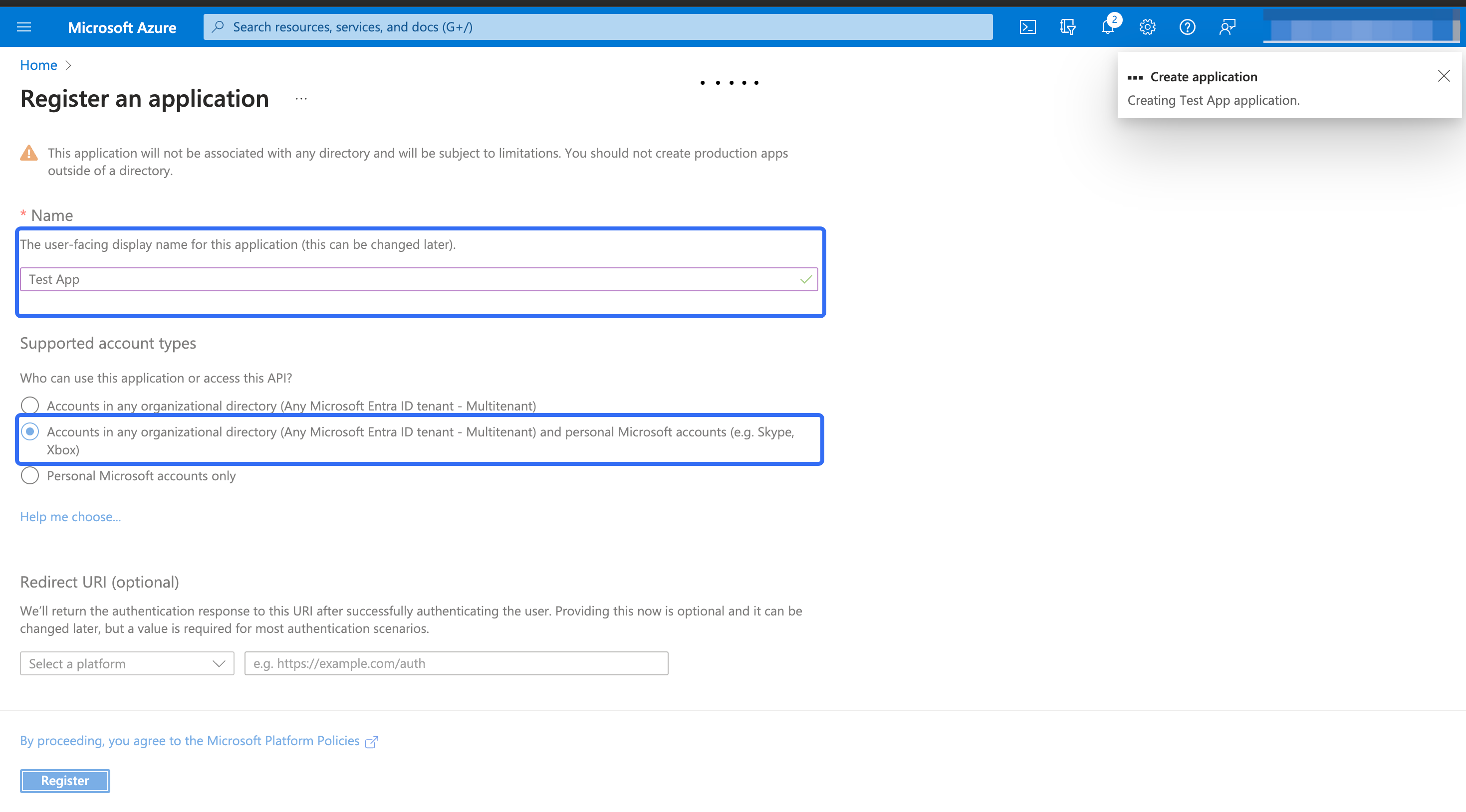1466x812 pixels.
Task: Focus the Search resources, services, and docs box
Action: 598,27
